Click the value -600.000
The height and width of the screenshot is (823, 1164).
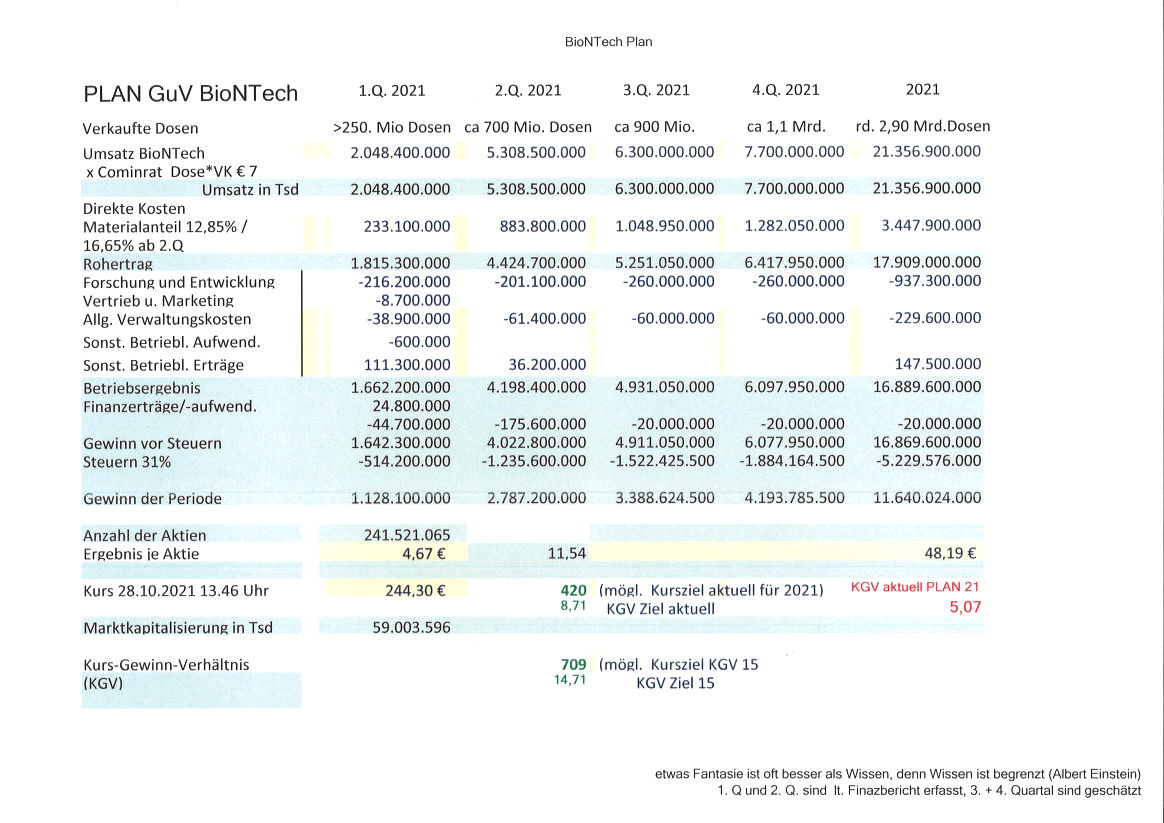[419, 341]
